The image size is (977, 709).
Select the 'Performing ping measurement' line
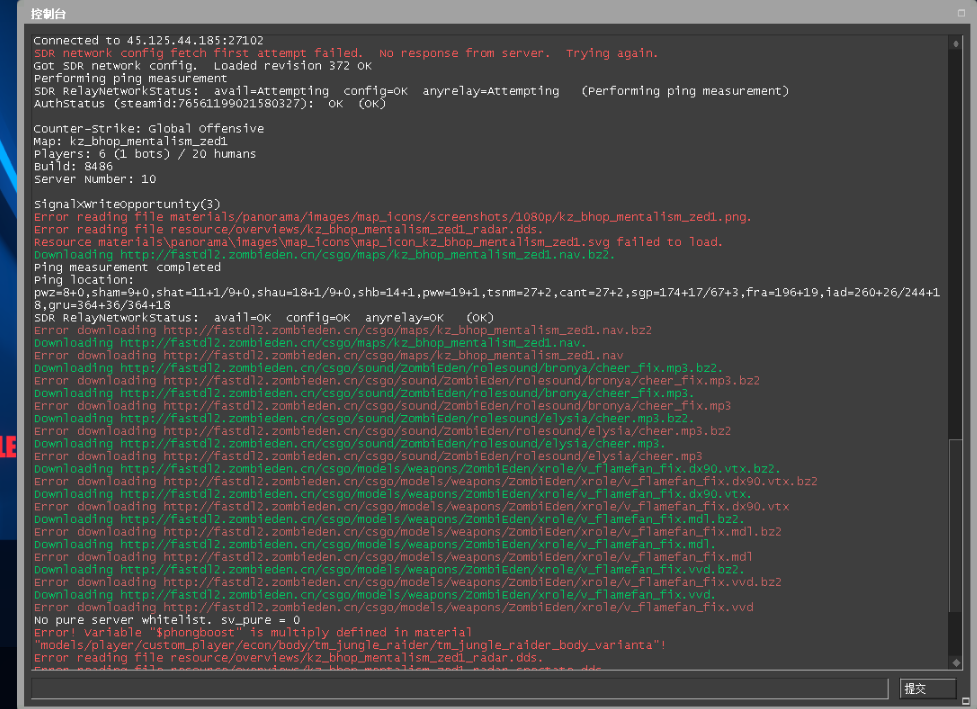coord(130,79)
